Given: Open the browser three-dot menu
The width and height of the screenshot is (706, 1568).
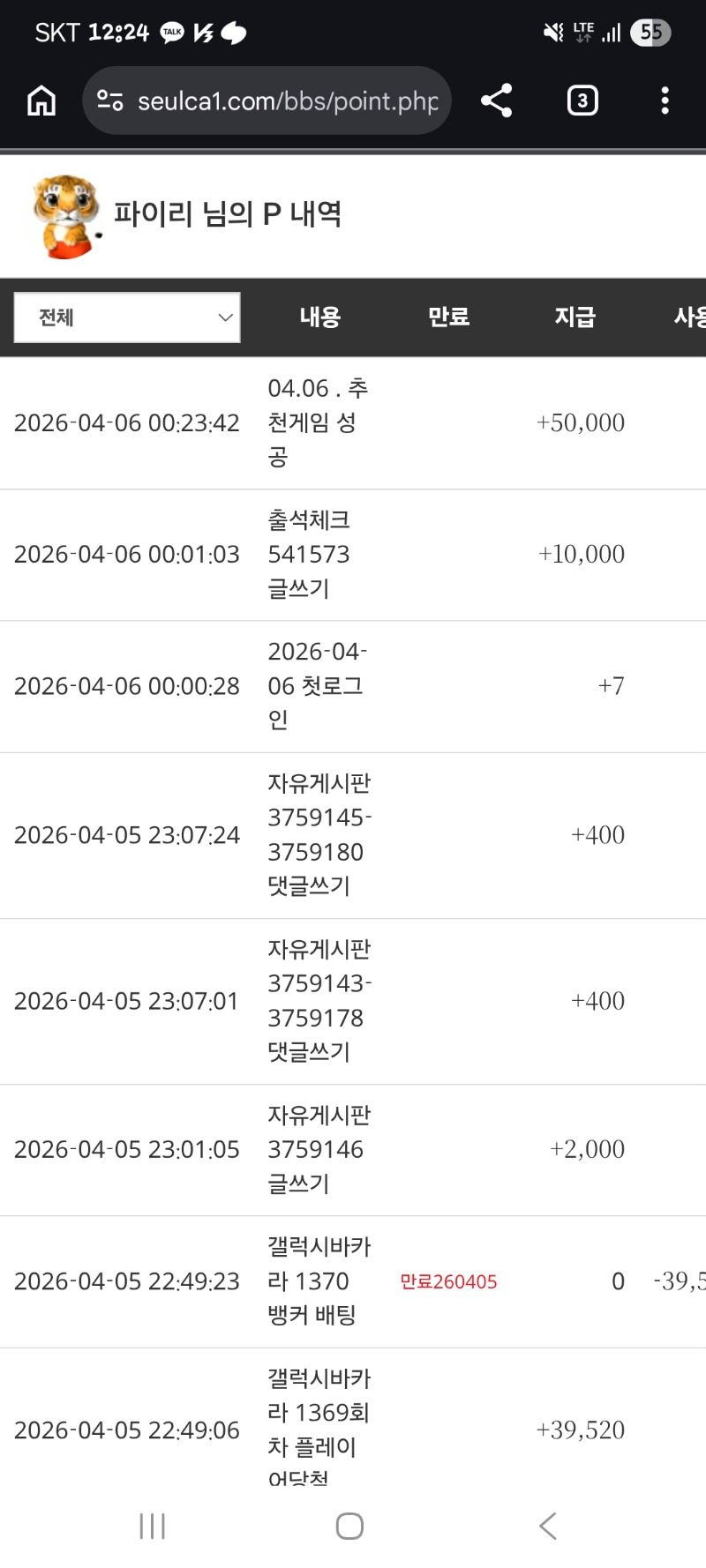Looking at the screenshot, I should point(665,101).
